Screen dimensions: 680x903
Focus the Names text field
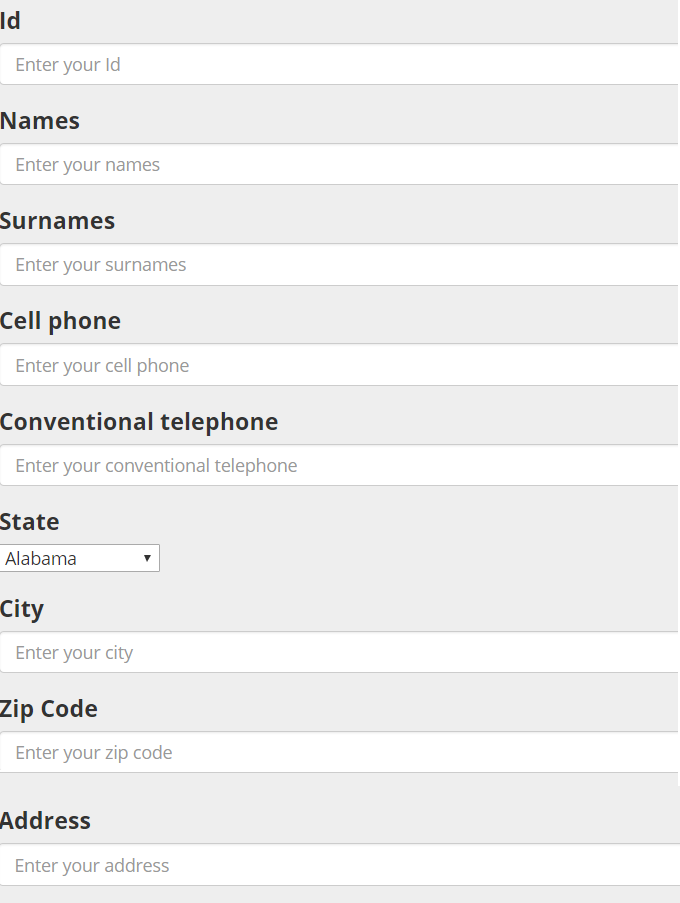[340, 165]
